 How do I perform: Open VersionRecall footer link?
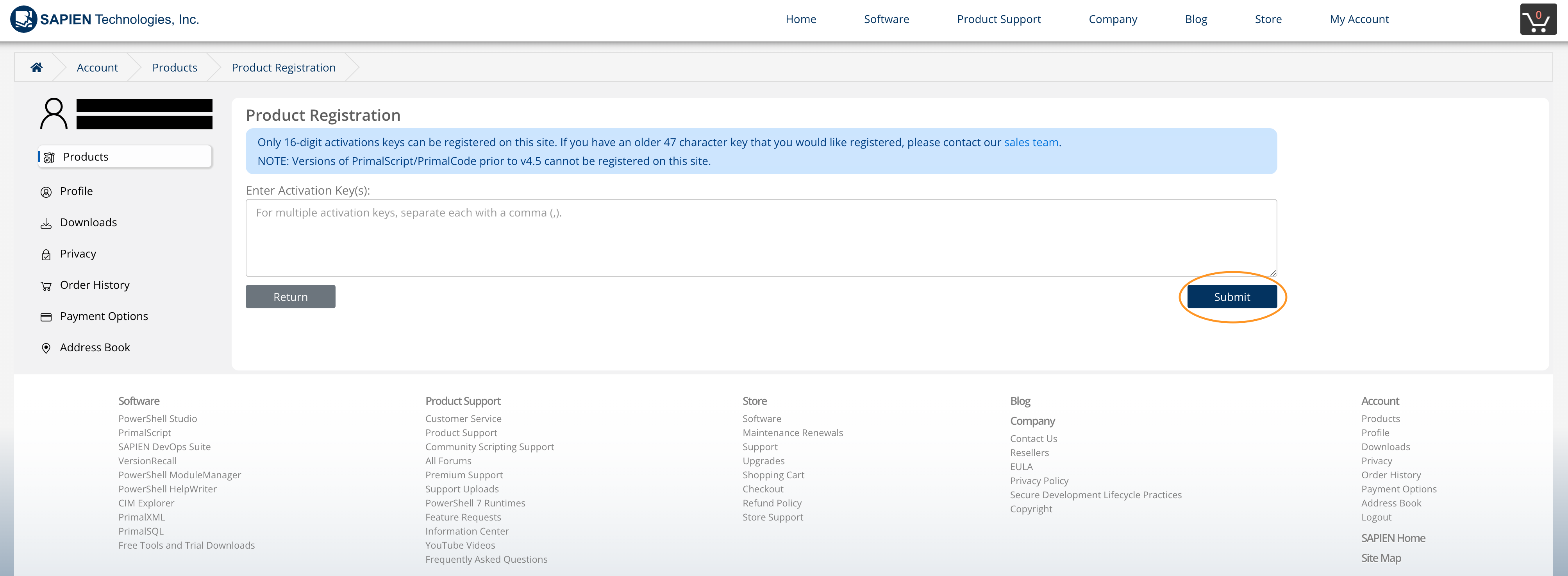click(x=147, y=461)
